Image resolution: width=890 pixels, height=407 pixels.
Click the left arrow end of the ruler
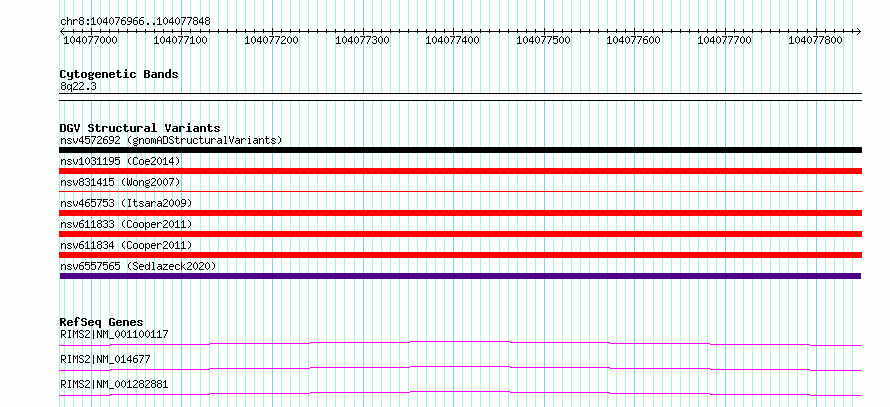(x=62, y=31)
